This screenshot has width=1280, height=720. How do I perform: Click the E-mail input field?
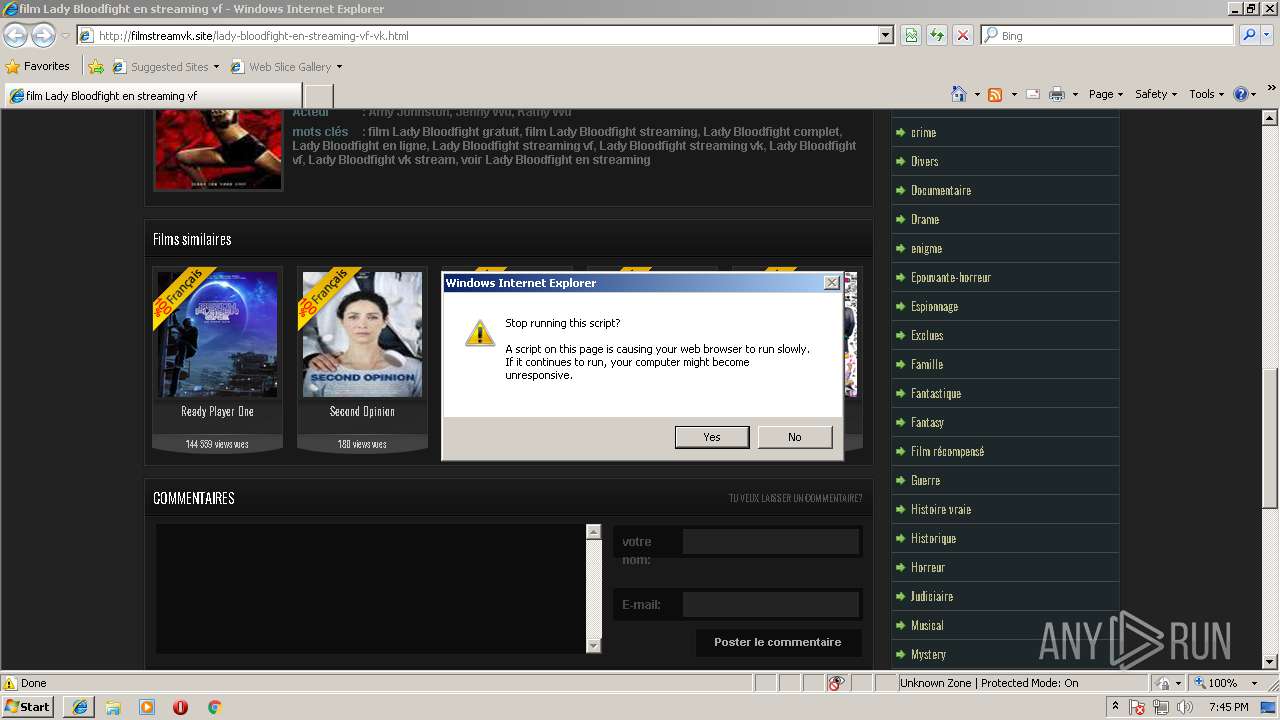pos(770,604)
